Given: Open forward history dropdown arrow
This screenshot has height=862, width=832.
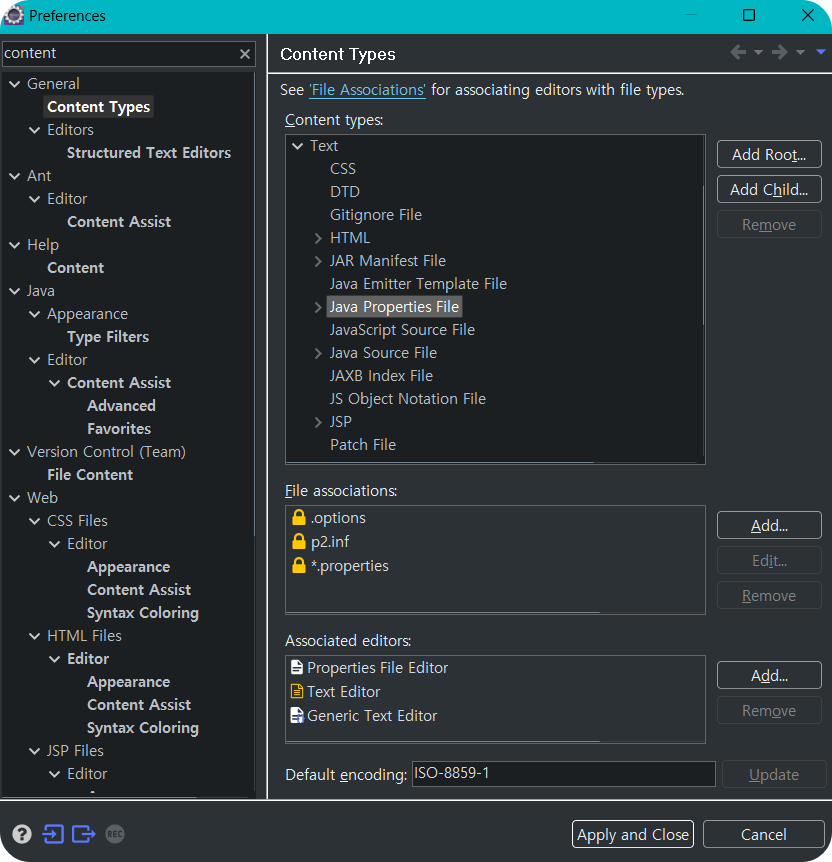Looking at the screenshot, I should click(x=800, y=53).
